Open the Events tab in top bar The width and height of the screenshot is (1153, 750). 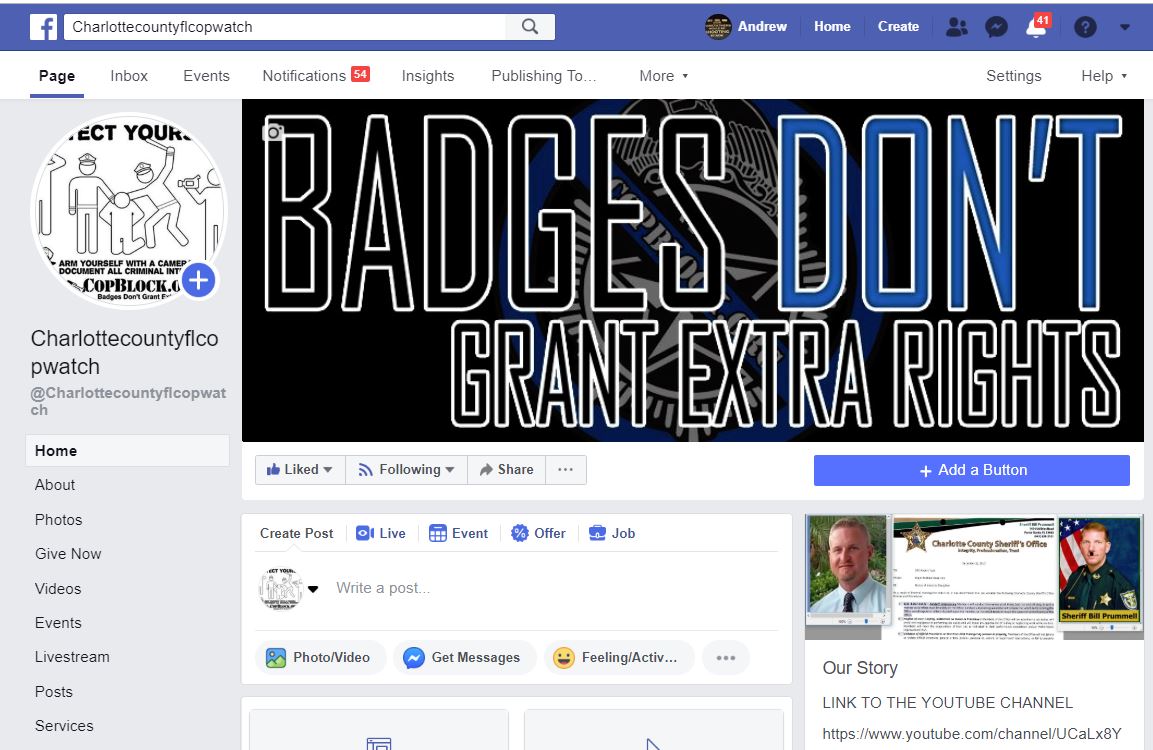point(206,76)
